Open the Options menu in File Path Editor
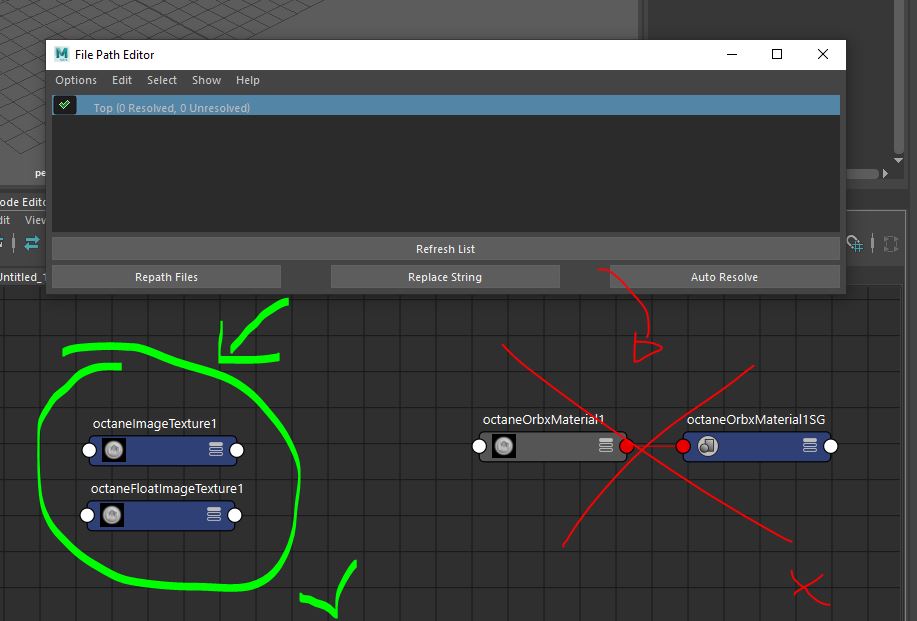The width and height of the screenshot is (917, 621). point(76,80)
